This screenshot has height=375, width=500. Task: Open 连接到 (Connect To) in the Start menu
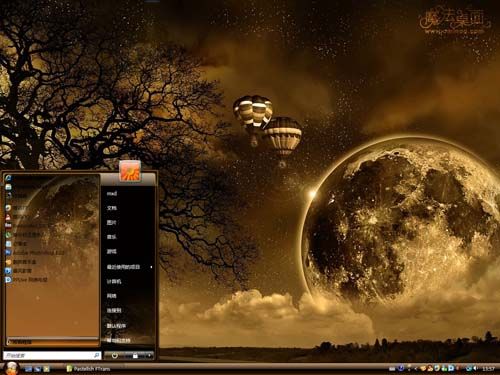point(114,310)
